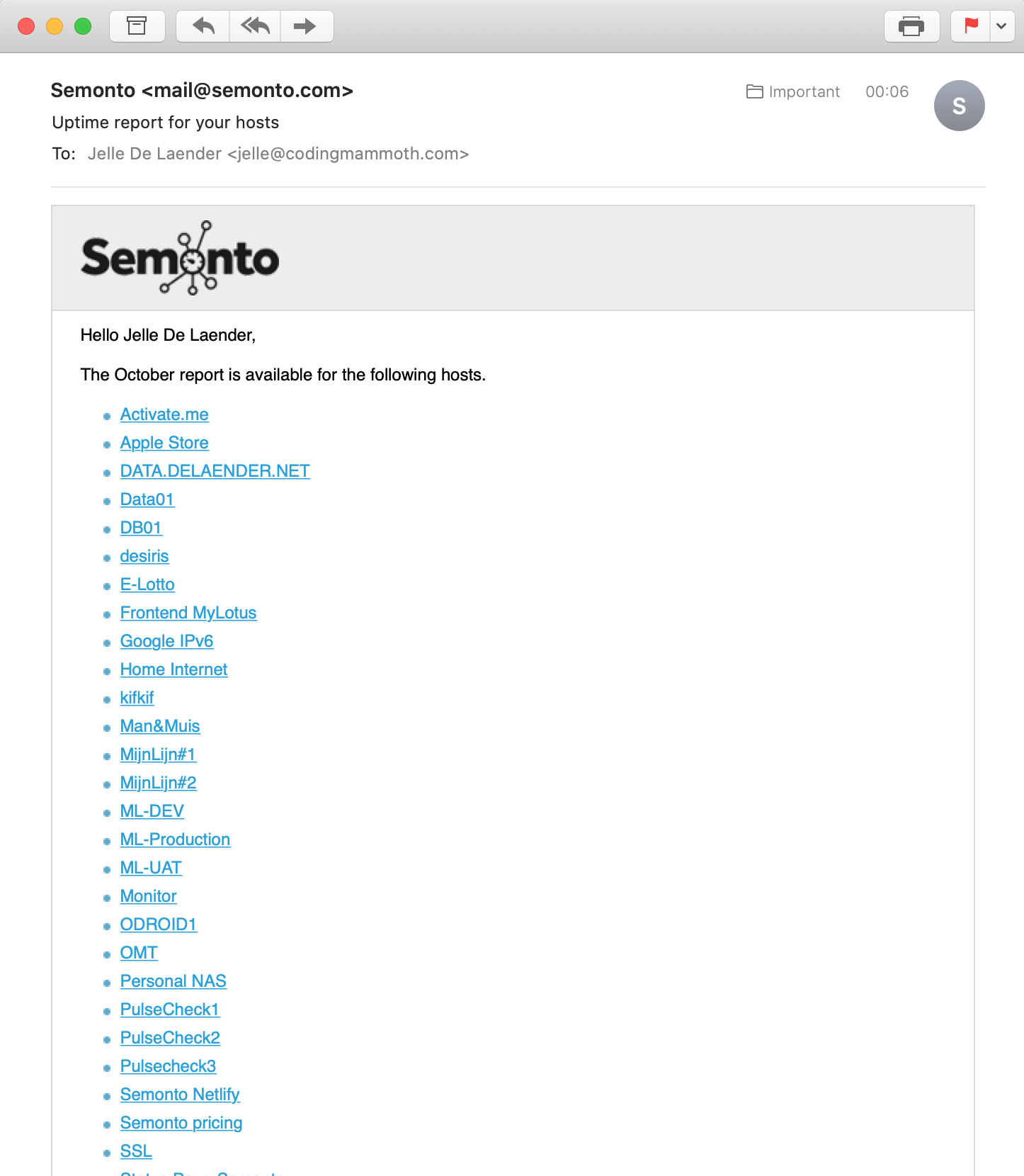1024x1176 pixels.
Task: Follow the Frontend MyLotus link
Action: (188, 613)
